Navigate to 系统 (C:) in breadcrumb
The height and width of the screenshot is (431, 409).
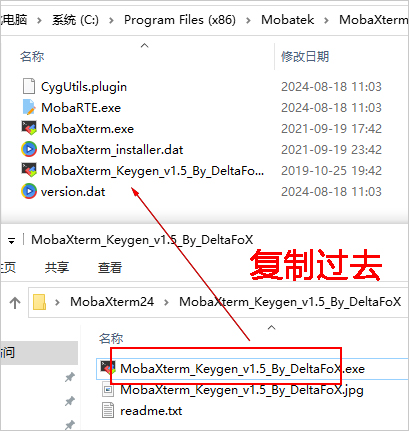click(75, 20)
